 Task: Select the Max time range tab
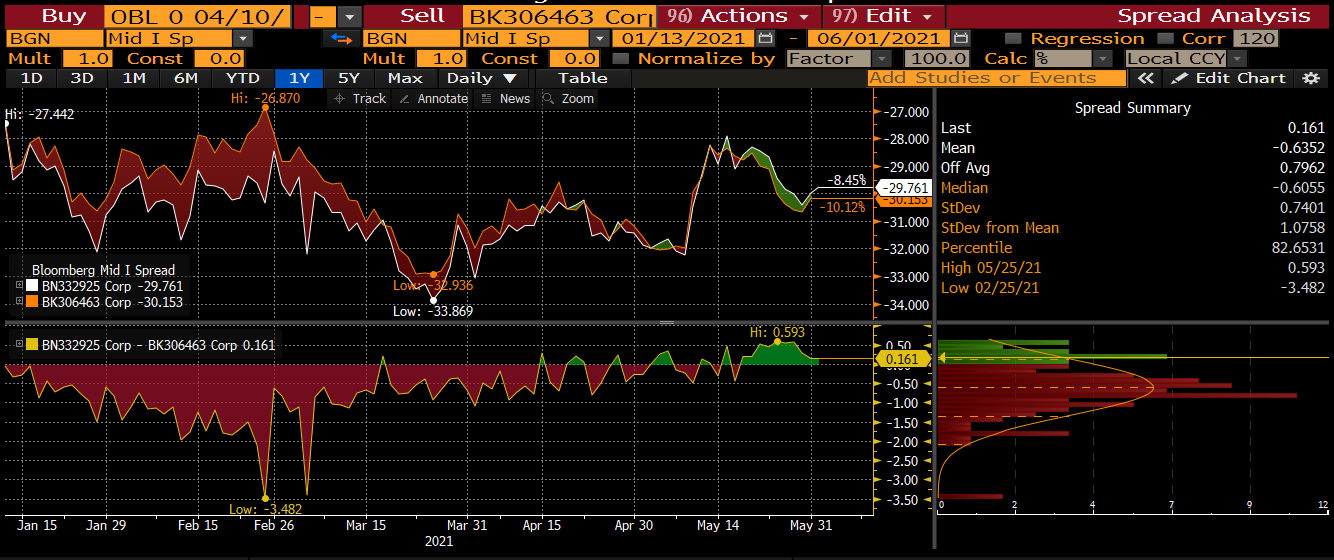coord(405,78)
